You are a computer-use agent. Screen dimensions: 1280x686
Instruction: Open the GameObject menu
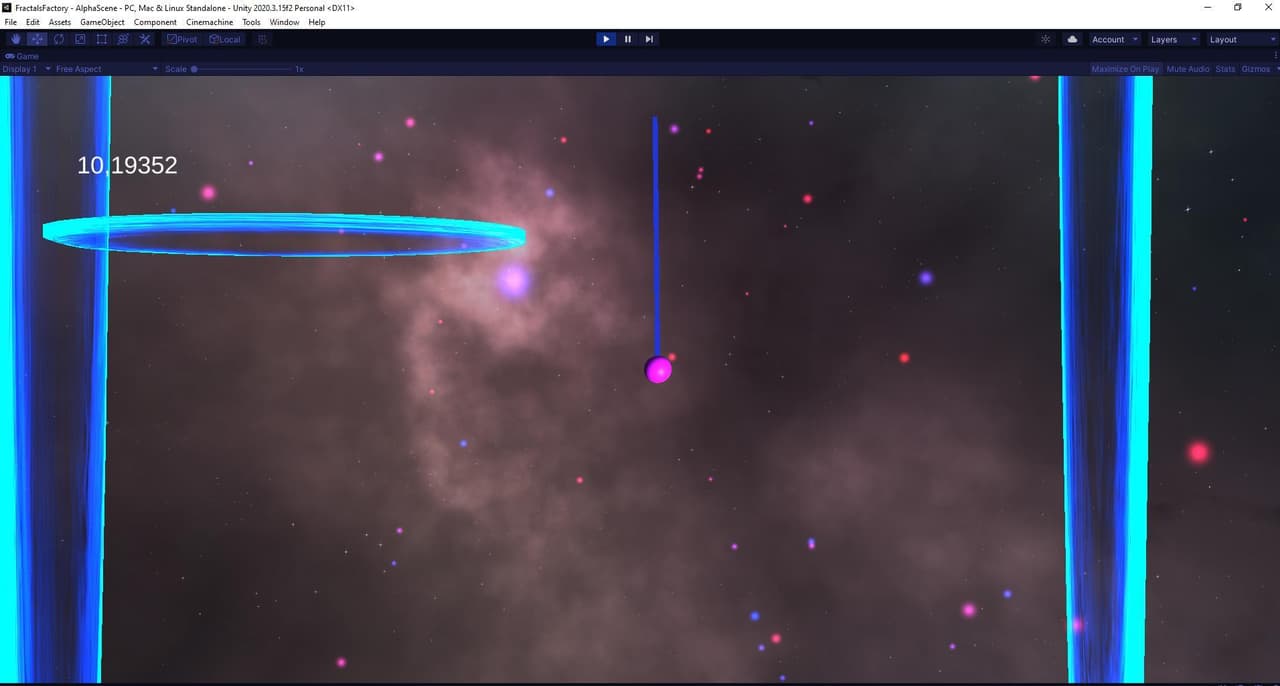point(102,22)
